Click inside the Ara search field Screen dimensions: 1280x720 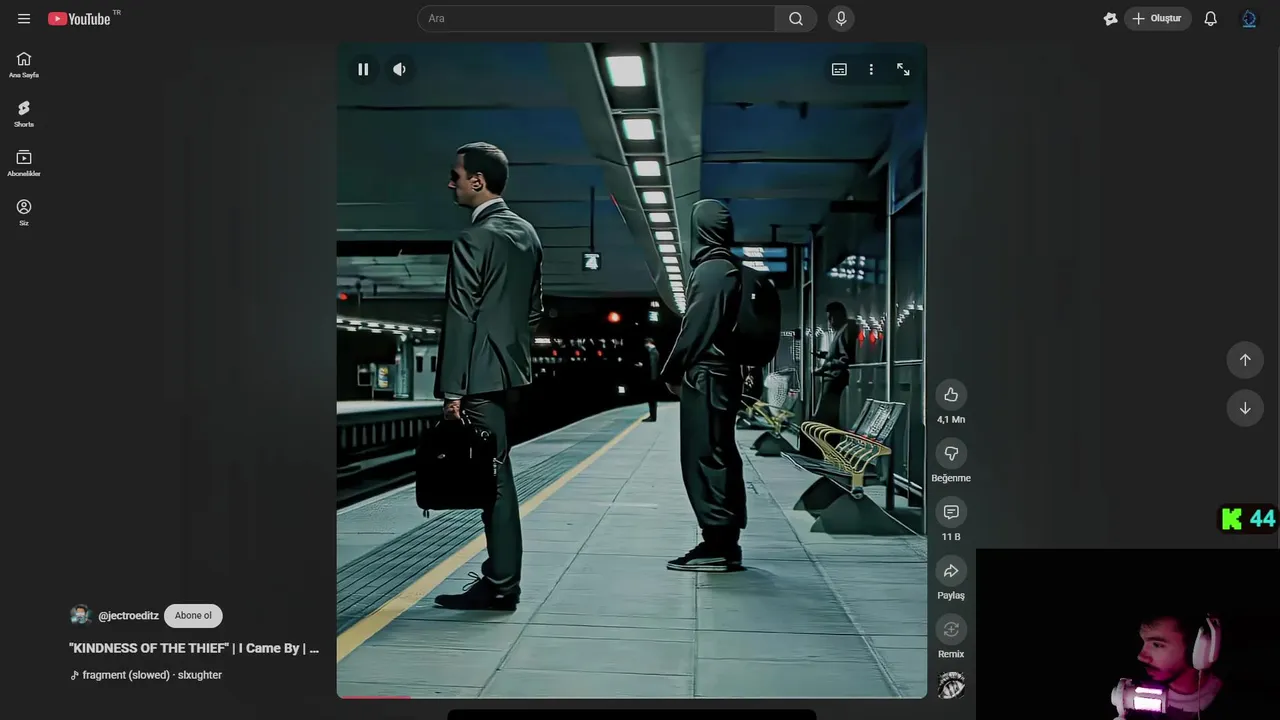596,18
